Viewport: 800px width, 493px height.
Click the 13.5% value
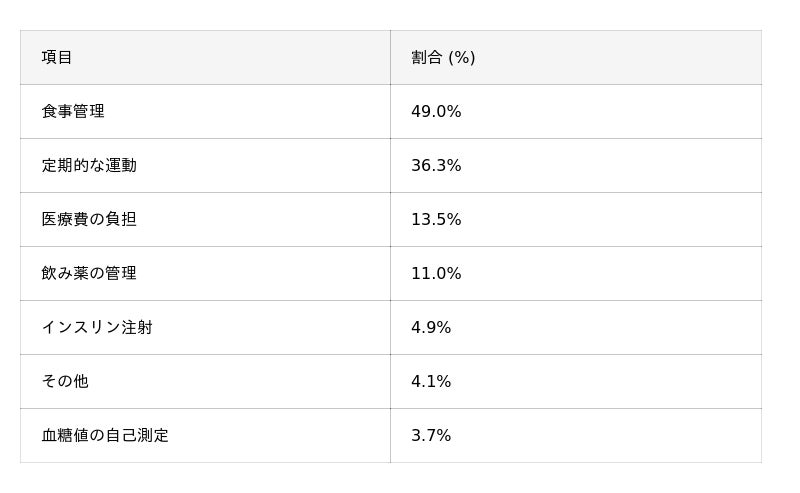coord(436,220)
